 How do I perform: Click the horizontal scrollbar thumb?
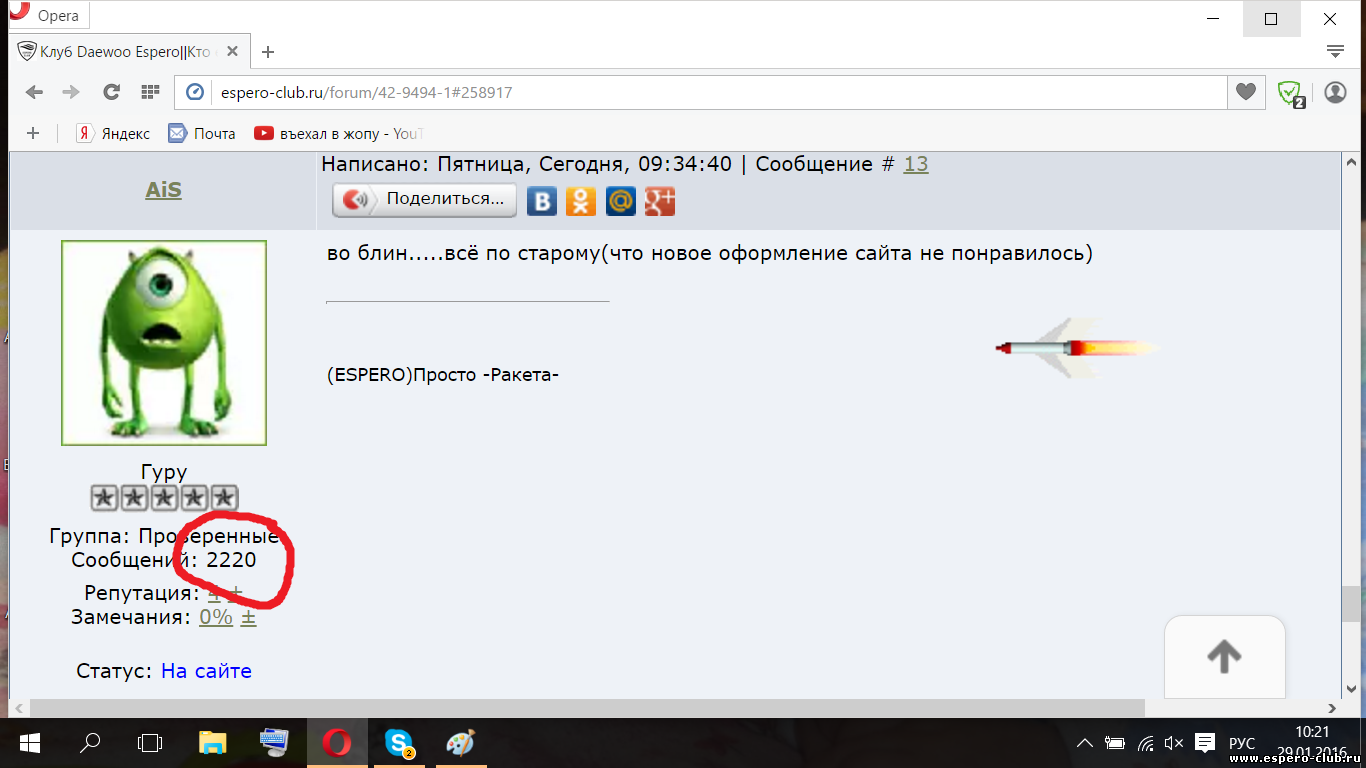click(585, 708)
